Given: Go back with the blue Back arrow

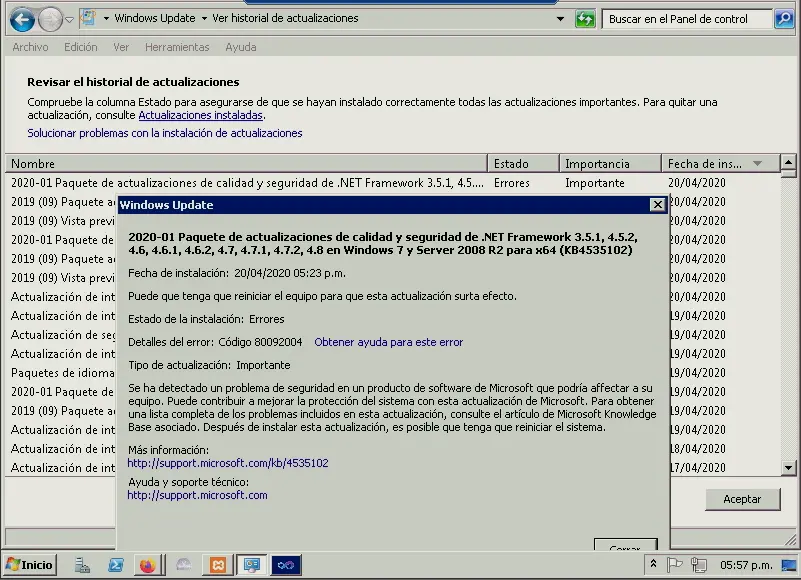Looking at the screenshot, I should [22, 20].
